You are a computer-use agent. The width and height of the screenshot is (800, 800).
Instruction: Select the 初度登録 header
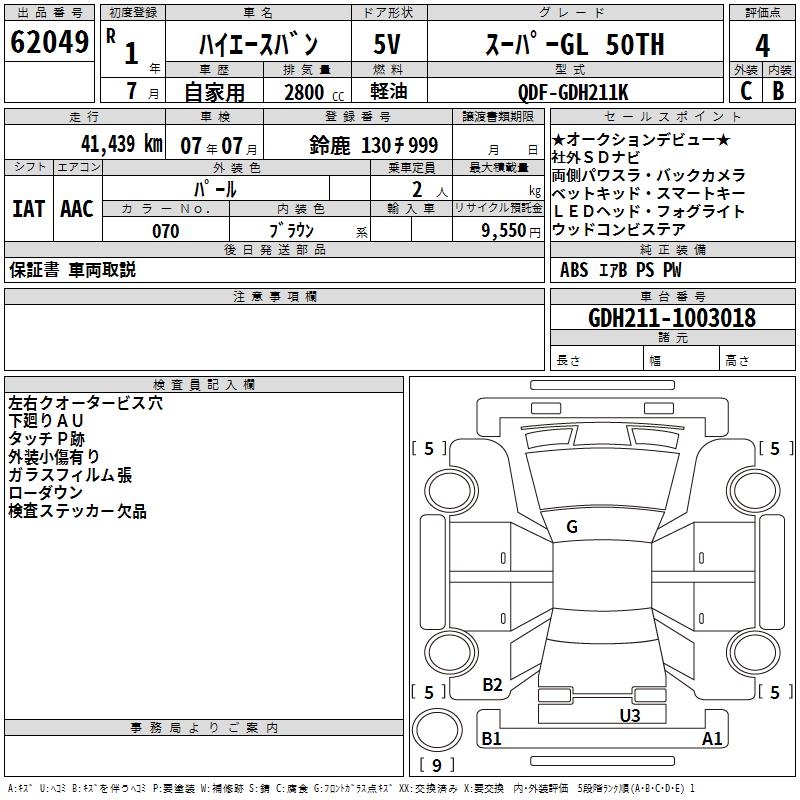(133, 13)
